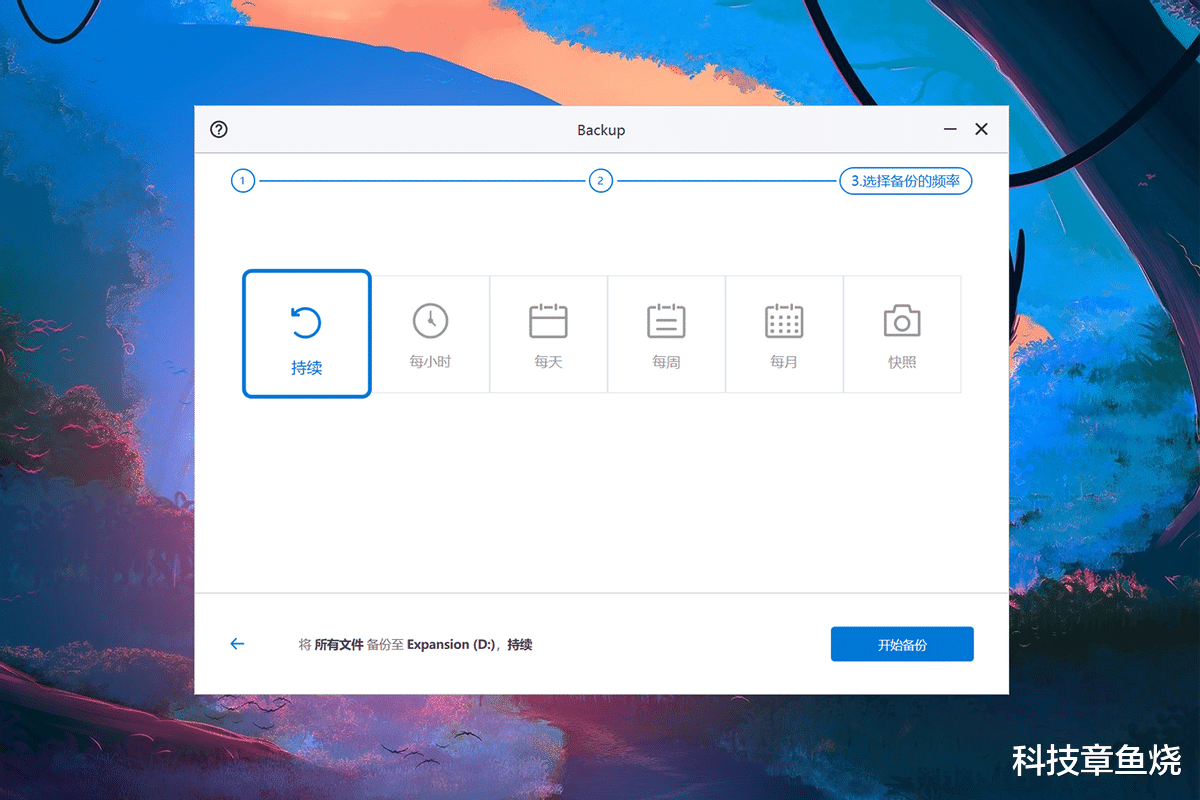Viewport: 1200px width, 800px height.
Task: Pick the 每天 daily calendar option
Action: pyautogui.click(x=548, y=334)
